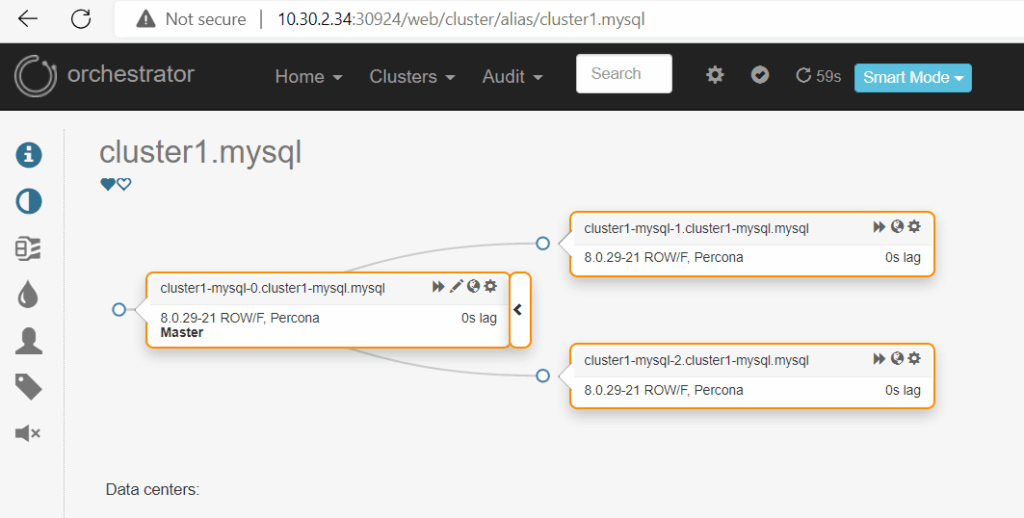Click the globe icon on cluster1-mysql-0 node
1024x518 pixels.
(473, 286)
